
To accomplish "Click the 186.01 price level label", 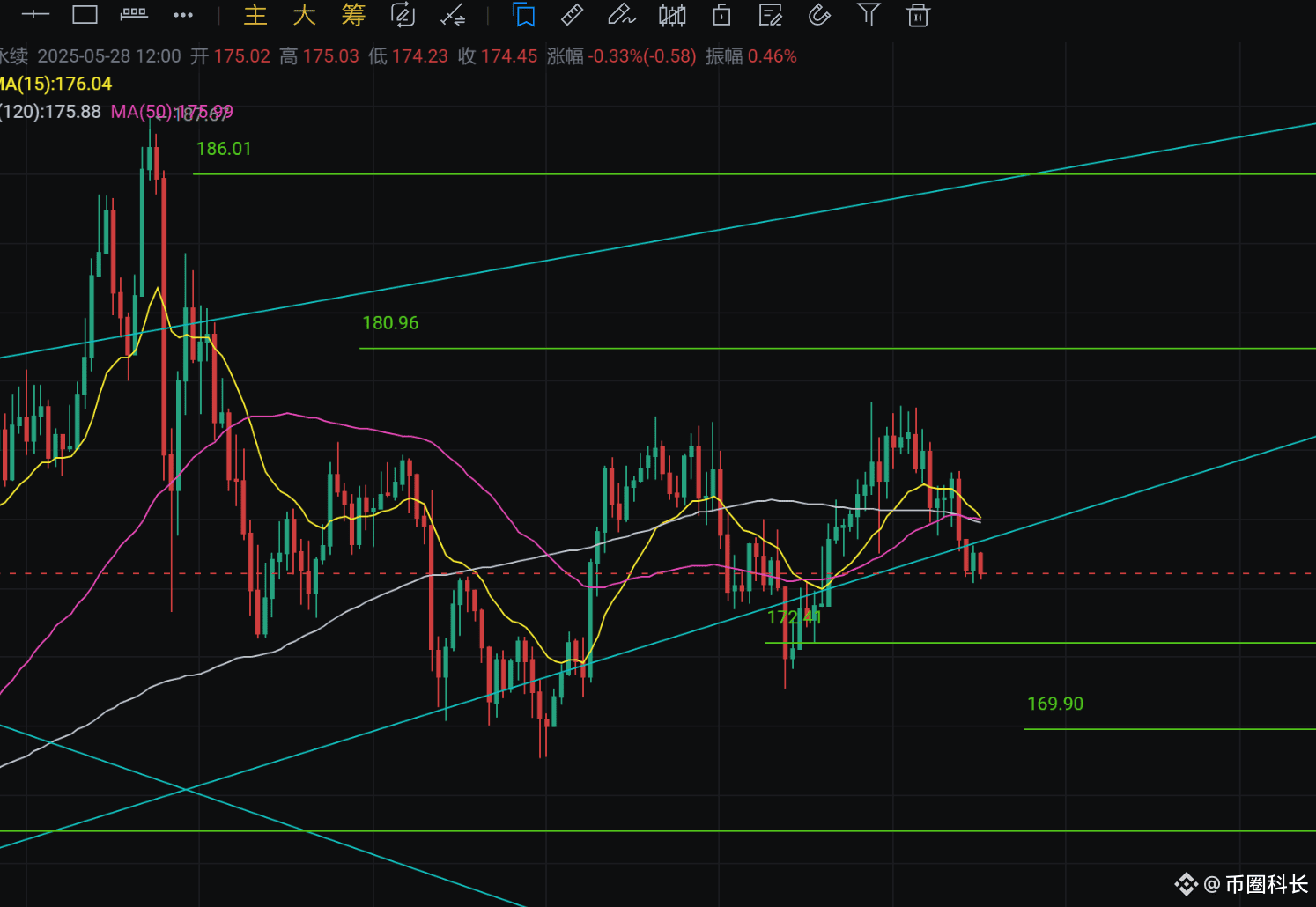I will click(224, 149).
